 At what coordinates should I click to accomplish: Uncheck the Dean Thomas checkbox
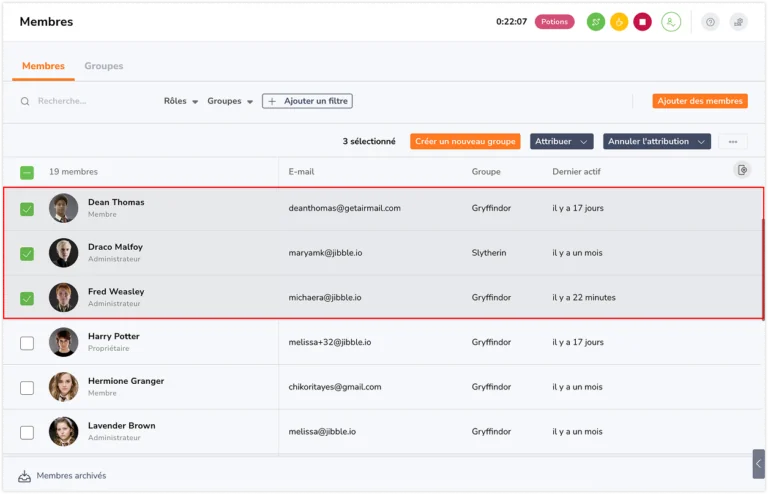coord(27,209)
